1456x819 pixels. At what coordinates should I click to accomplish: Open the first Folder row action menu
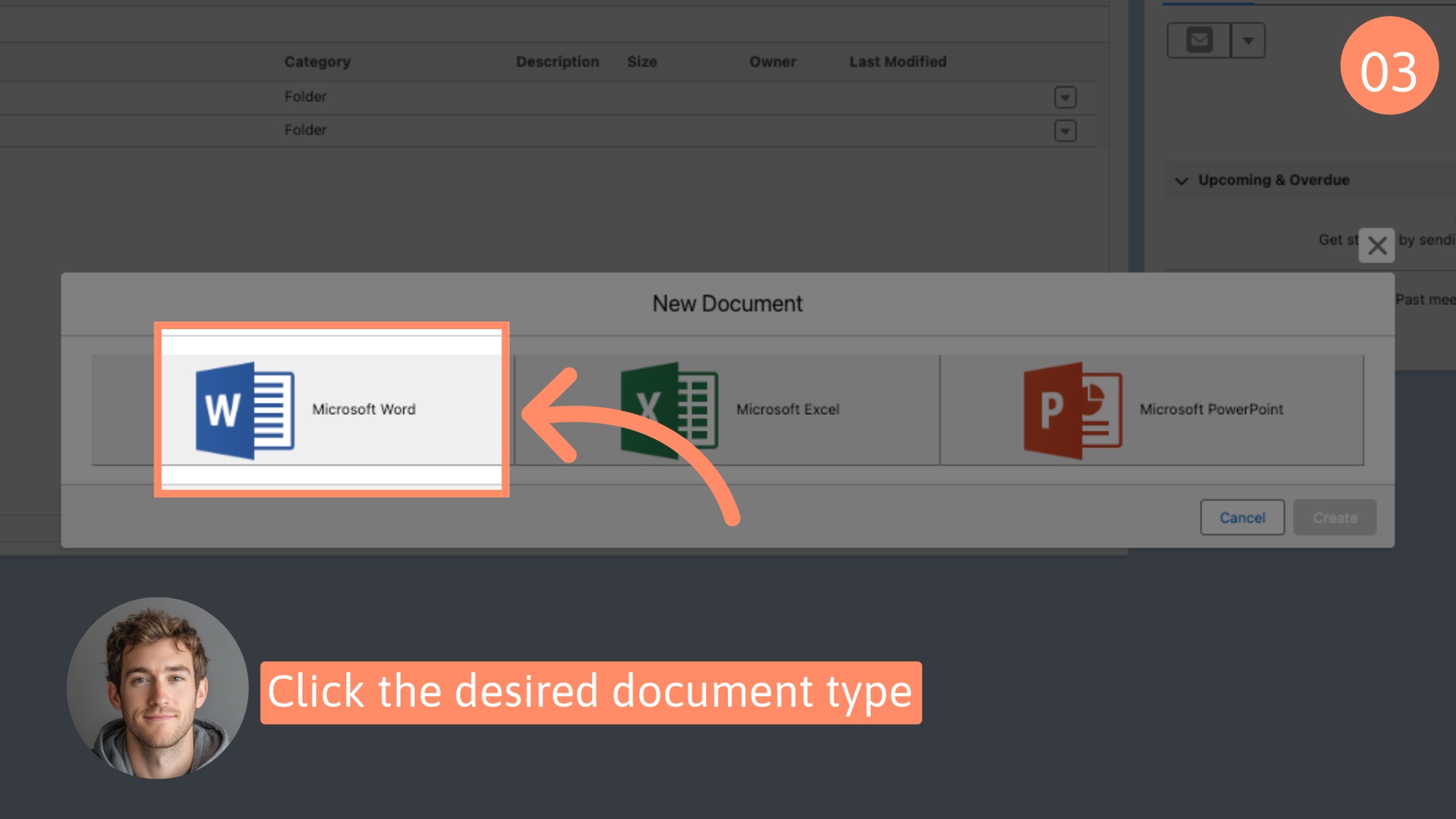1065,97
